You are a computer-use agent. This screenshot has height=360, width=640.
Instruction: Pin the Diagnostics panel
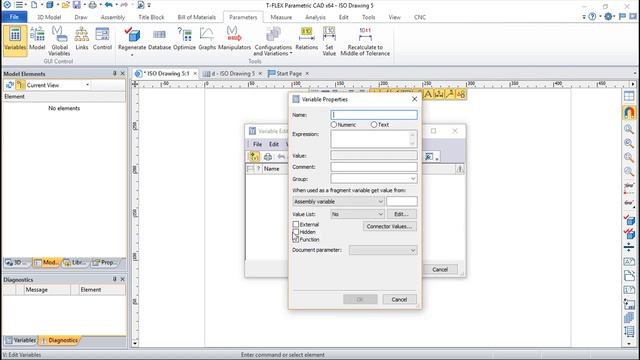115,279
